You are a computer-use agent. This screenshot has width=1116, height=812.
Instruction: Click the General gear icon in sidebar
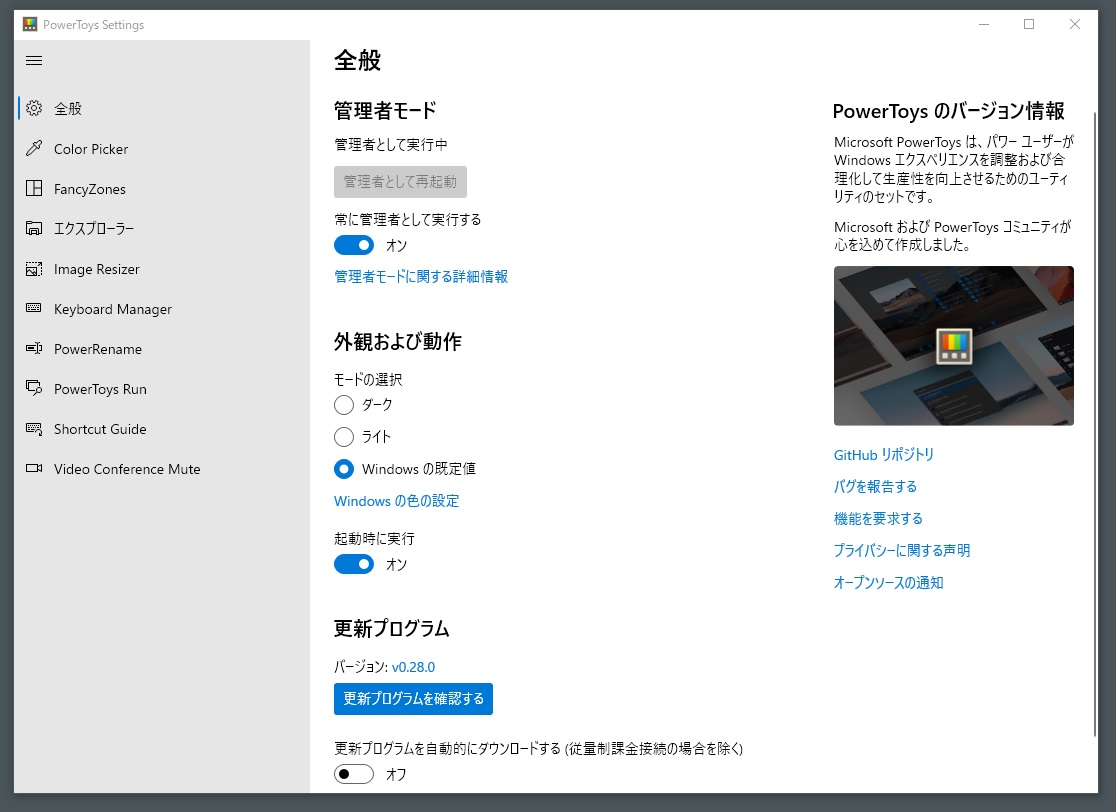pyautogui.click(x=33, y=108)
